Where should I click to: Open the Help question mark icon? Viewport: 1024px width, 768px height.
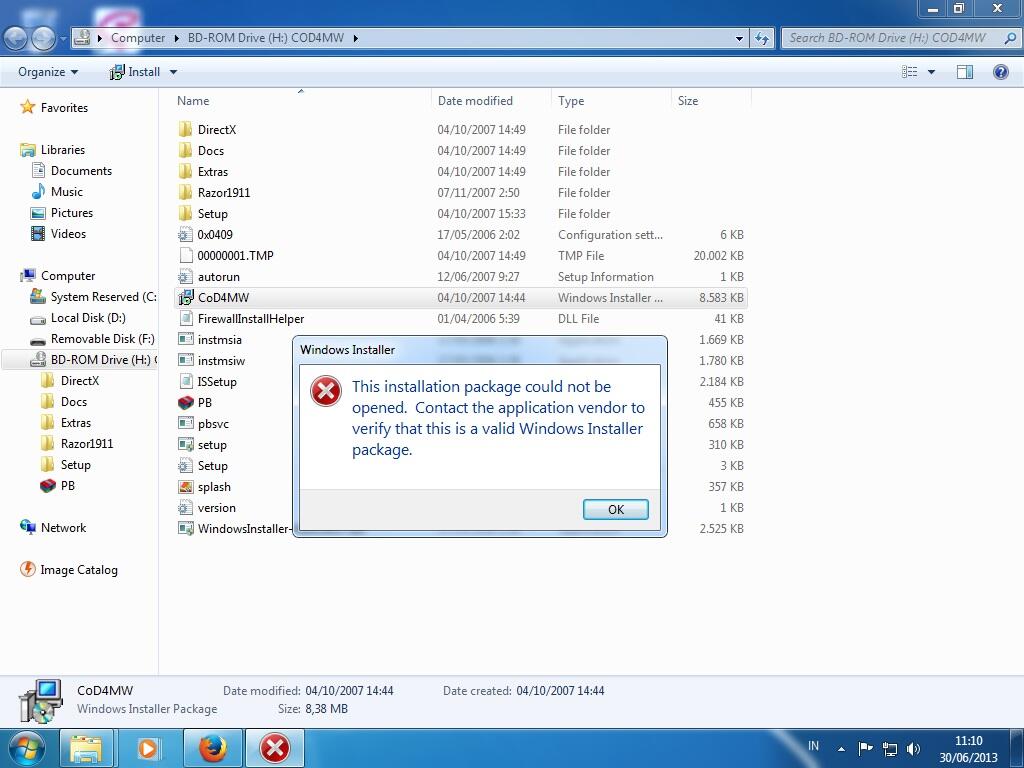pos(1000,72)
